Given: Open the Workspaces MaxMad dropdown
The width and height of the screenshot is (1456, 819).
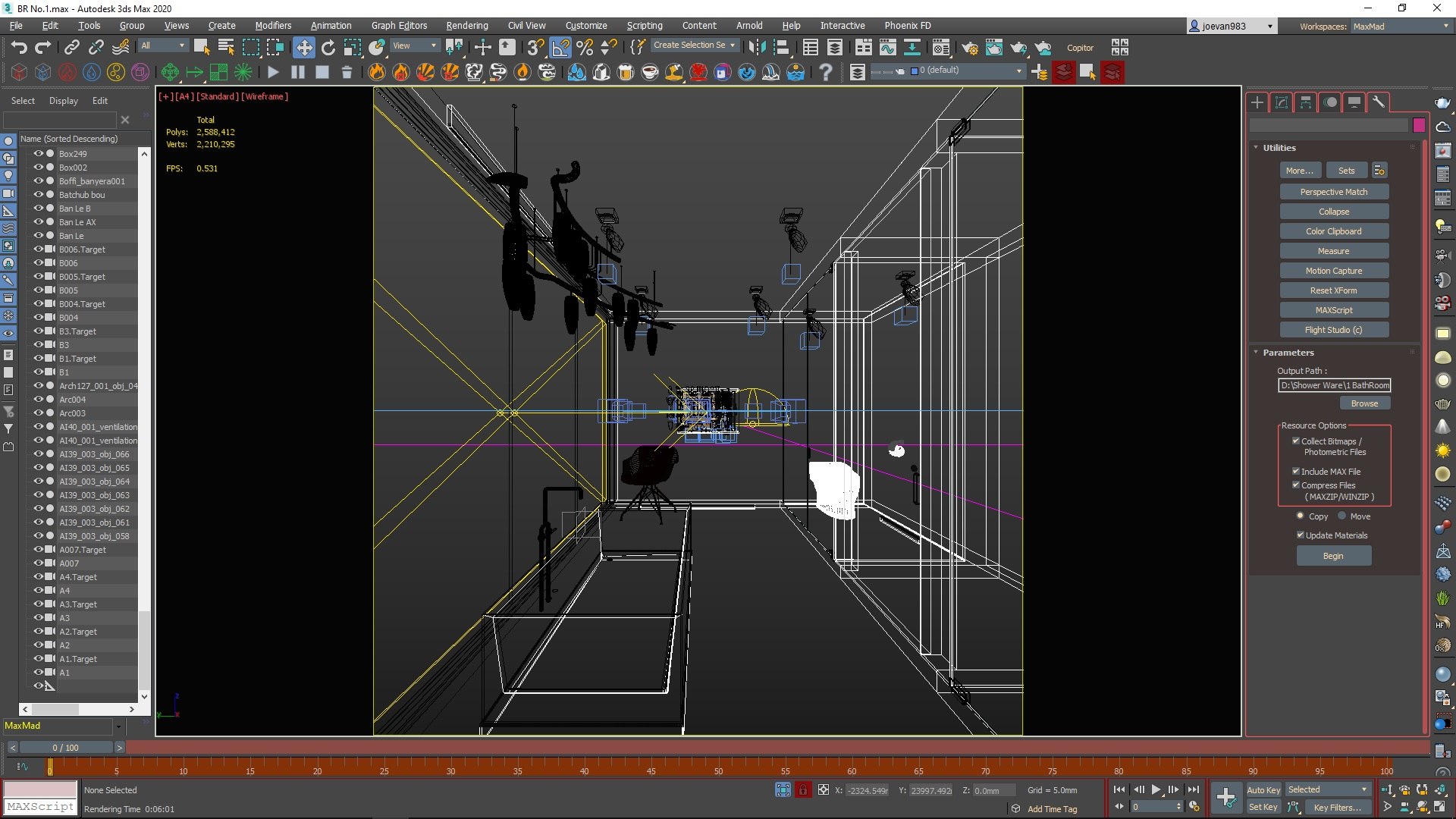Looking at the screenshot, I should [1401, 27].
